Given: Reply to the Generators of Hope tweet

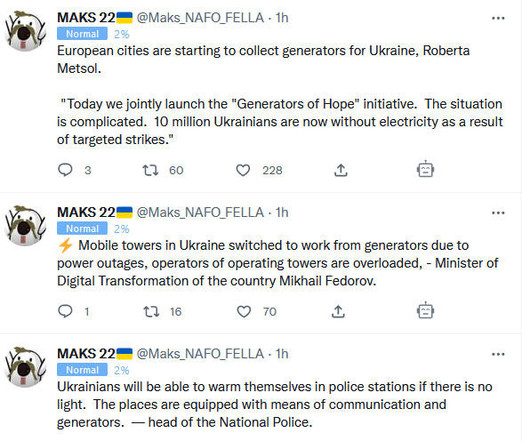Looking at the screenshot, I should 65,170.
